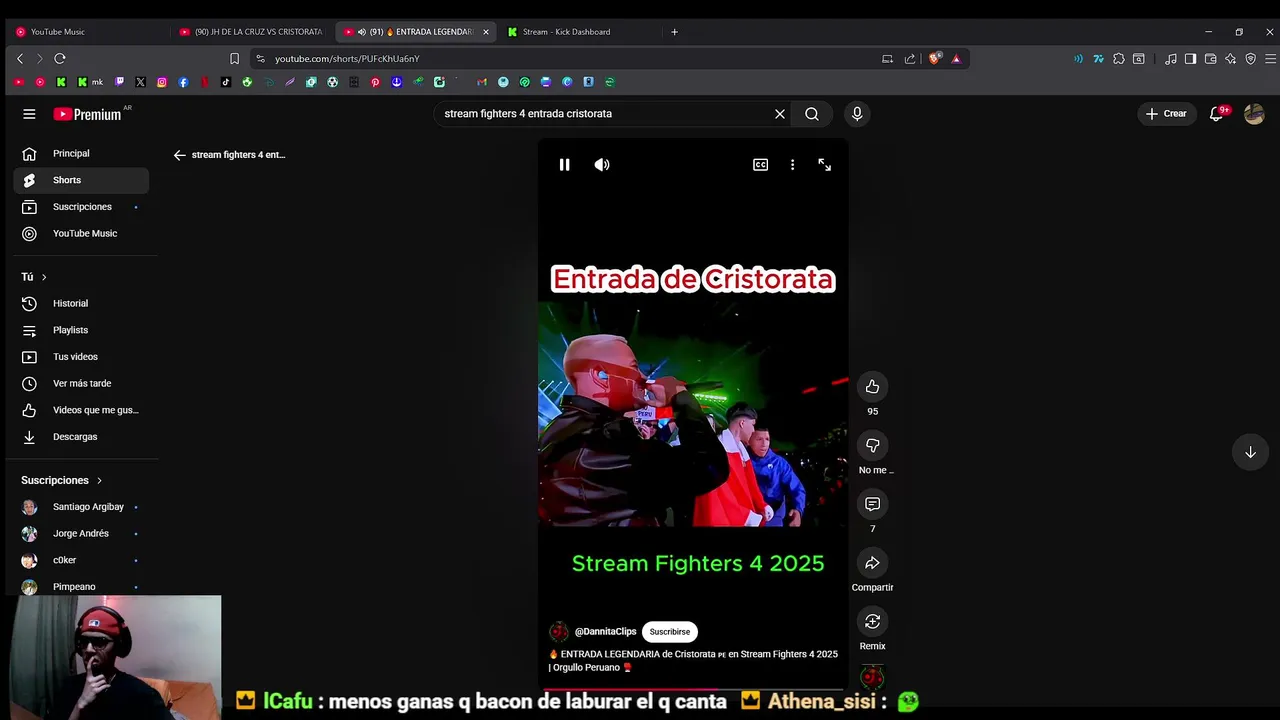
Task: Open the Twitch bookmark in bookmarks bar
Action: click(119, 82)
